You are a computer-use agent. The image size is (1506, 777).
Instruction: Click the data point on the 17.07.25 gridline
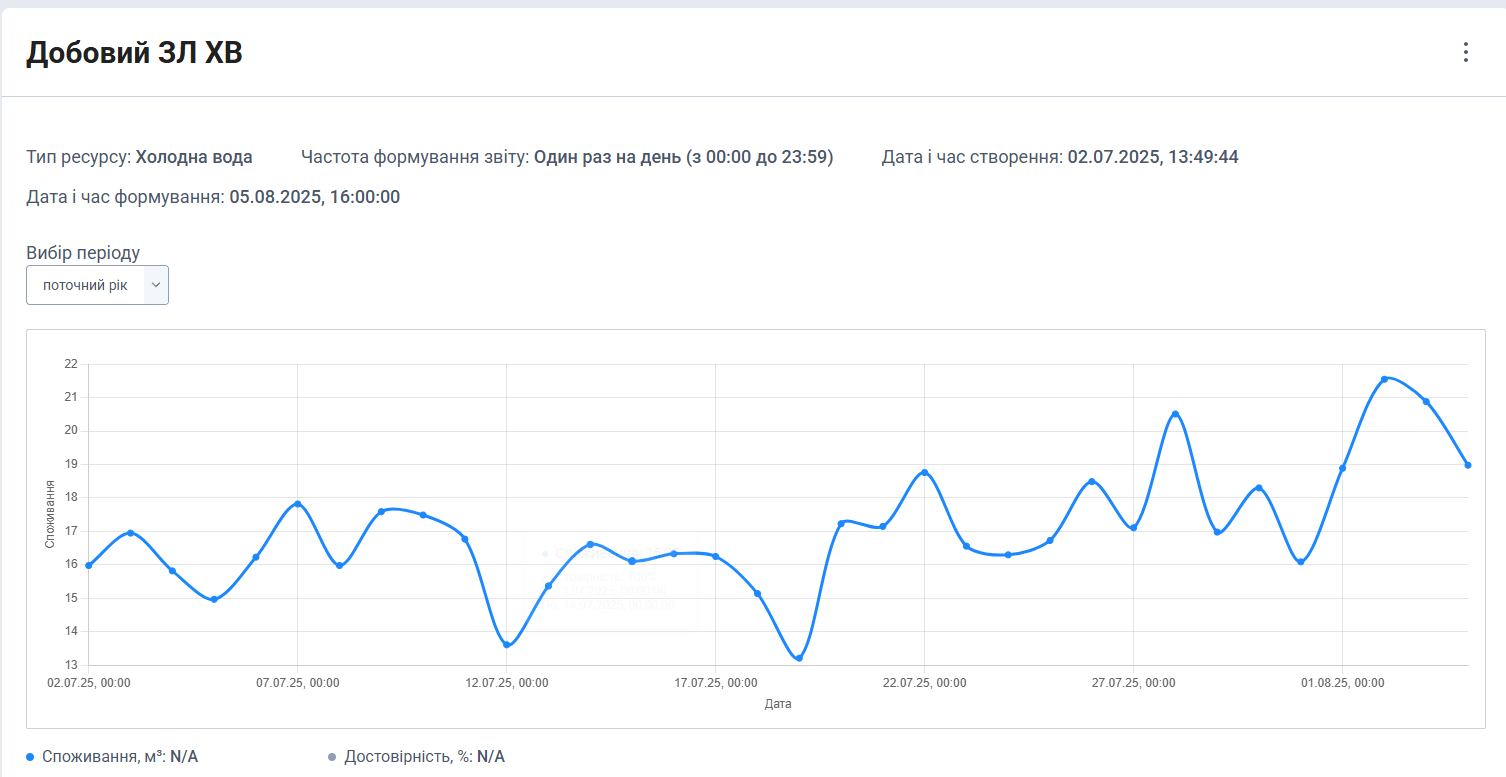(x=715, y=556)
